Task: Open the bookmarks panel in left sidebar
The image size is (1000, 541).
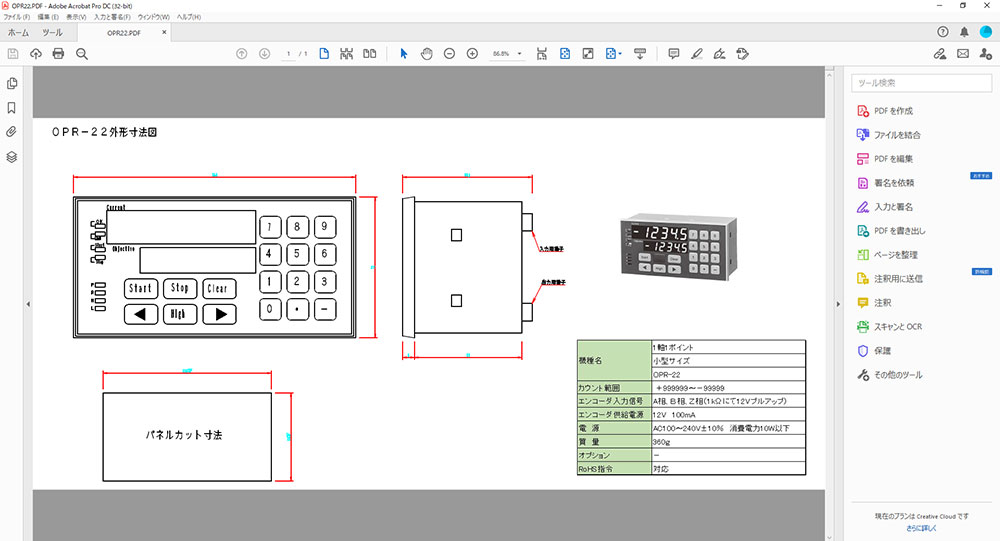Action: [x=12, y=107]
